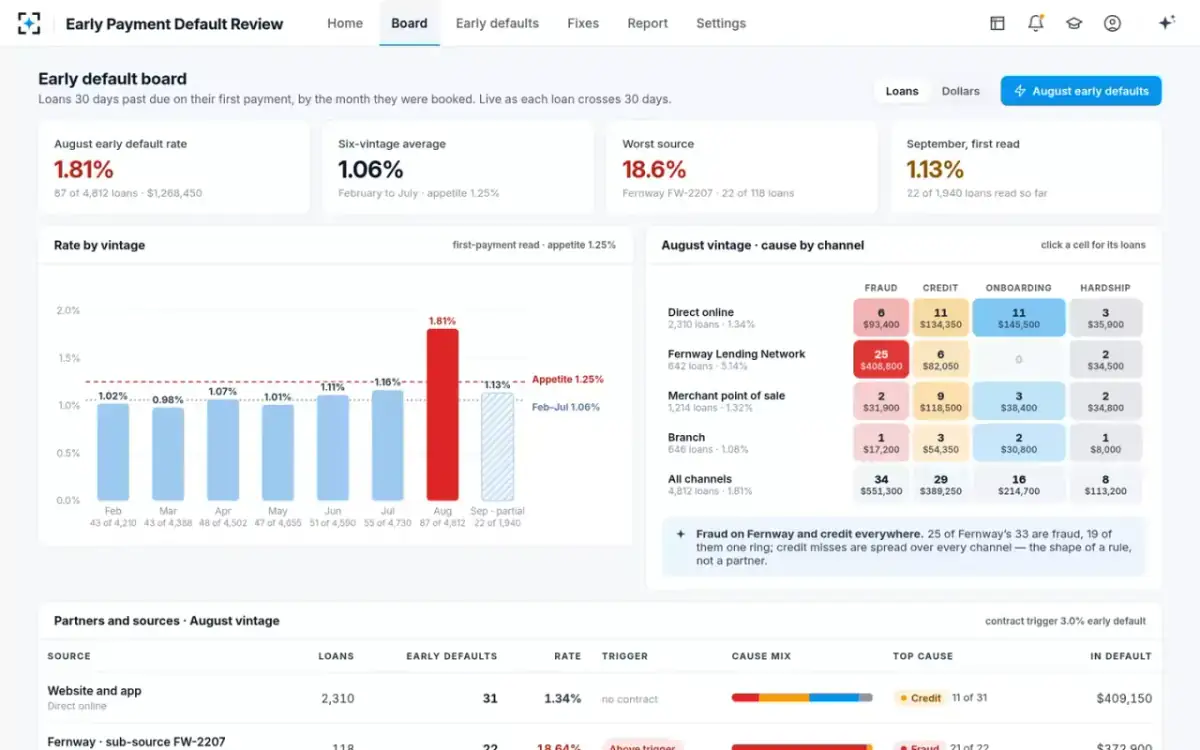Screen dimensions: 1200x750
Task: Click the Source column header
Action: pos(69,656)
